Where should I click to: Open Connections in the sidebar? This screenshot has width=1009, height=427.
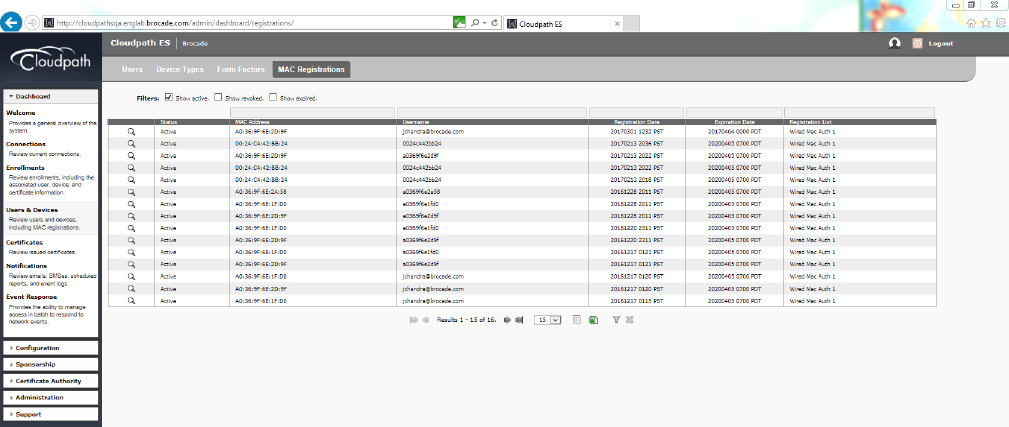click(26, 144)
